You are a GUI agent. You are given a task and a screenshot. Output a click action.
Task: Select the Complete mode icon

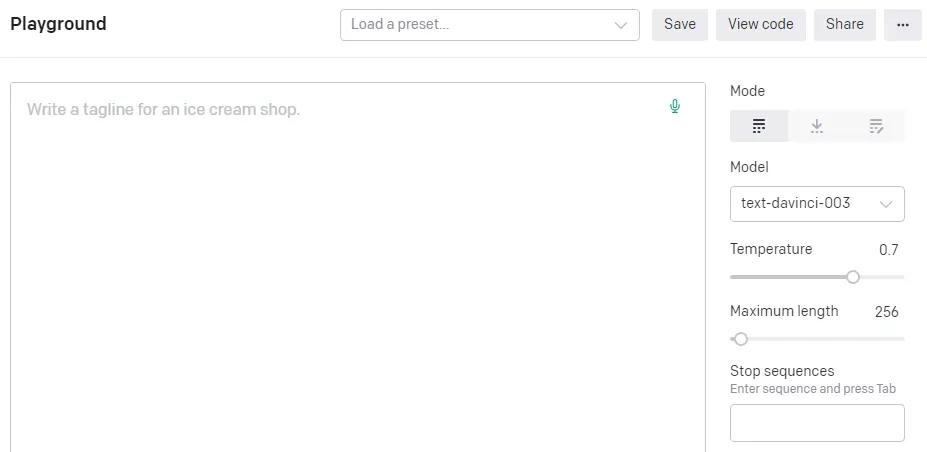(x=759, y=126)
